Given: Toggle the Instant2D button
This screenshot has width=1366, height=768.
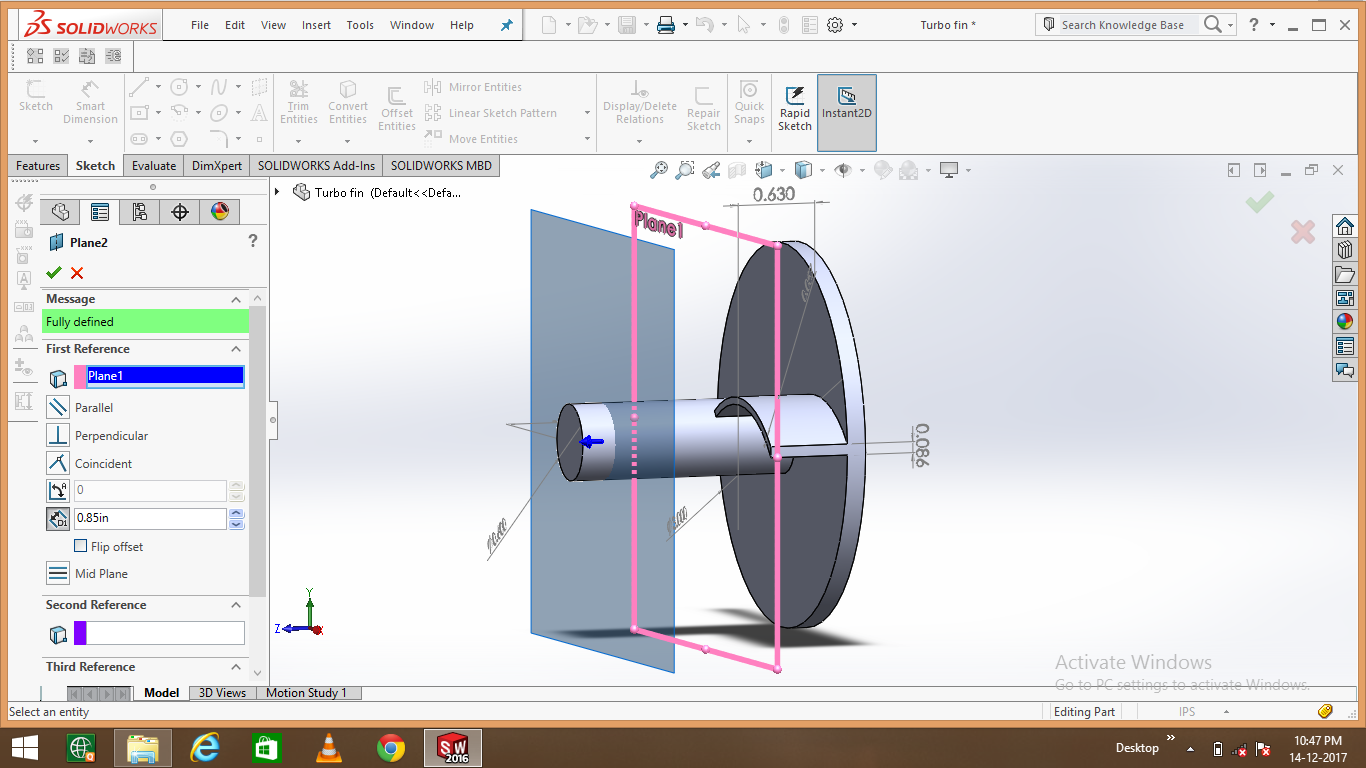Looking at the screenshot, I should [846, 112].
